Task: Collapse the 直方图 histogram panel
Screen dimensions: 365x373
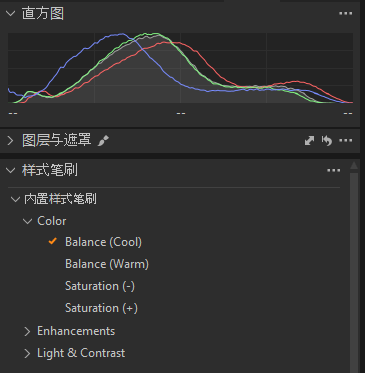Action: pyautogui.click(x=11, y=14)
